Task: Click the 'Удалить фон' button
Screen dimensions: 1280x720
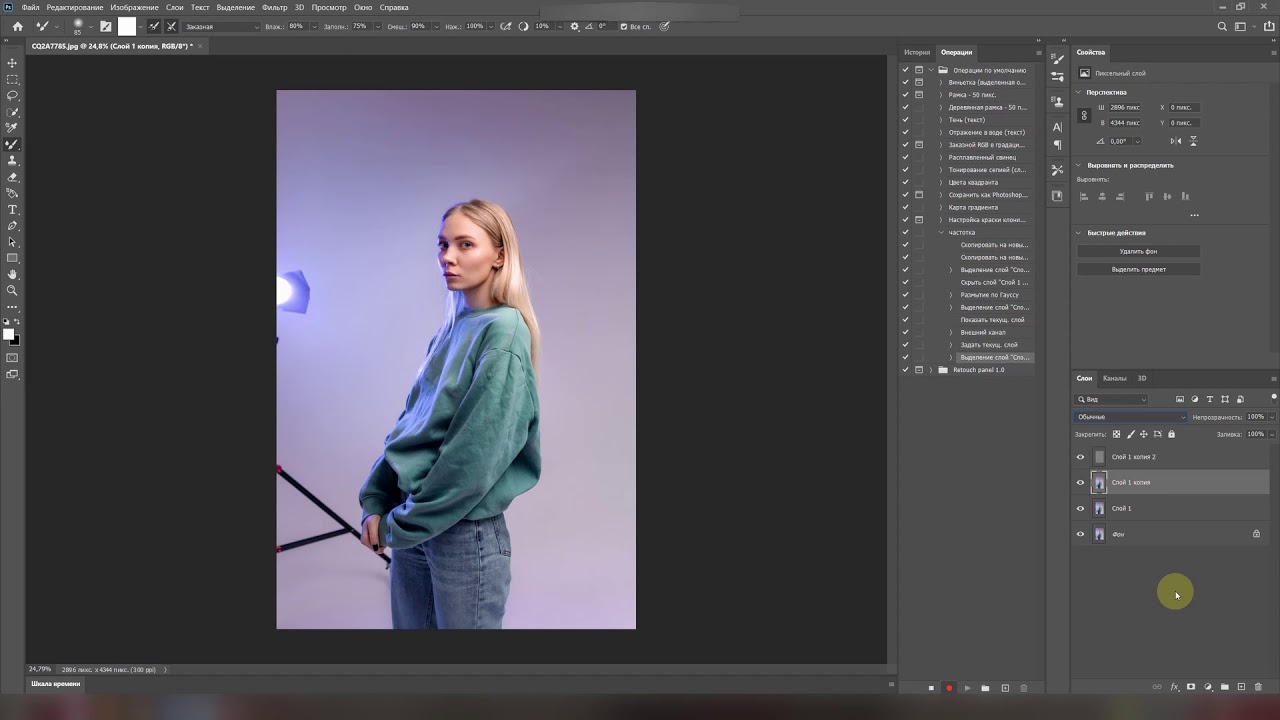Action: pos(1138,252)
